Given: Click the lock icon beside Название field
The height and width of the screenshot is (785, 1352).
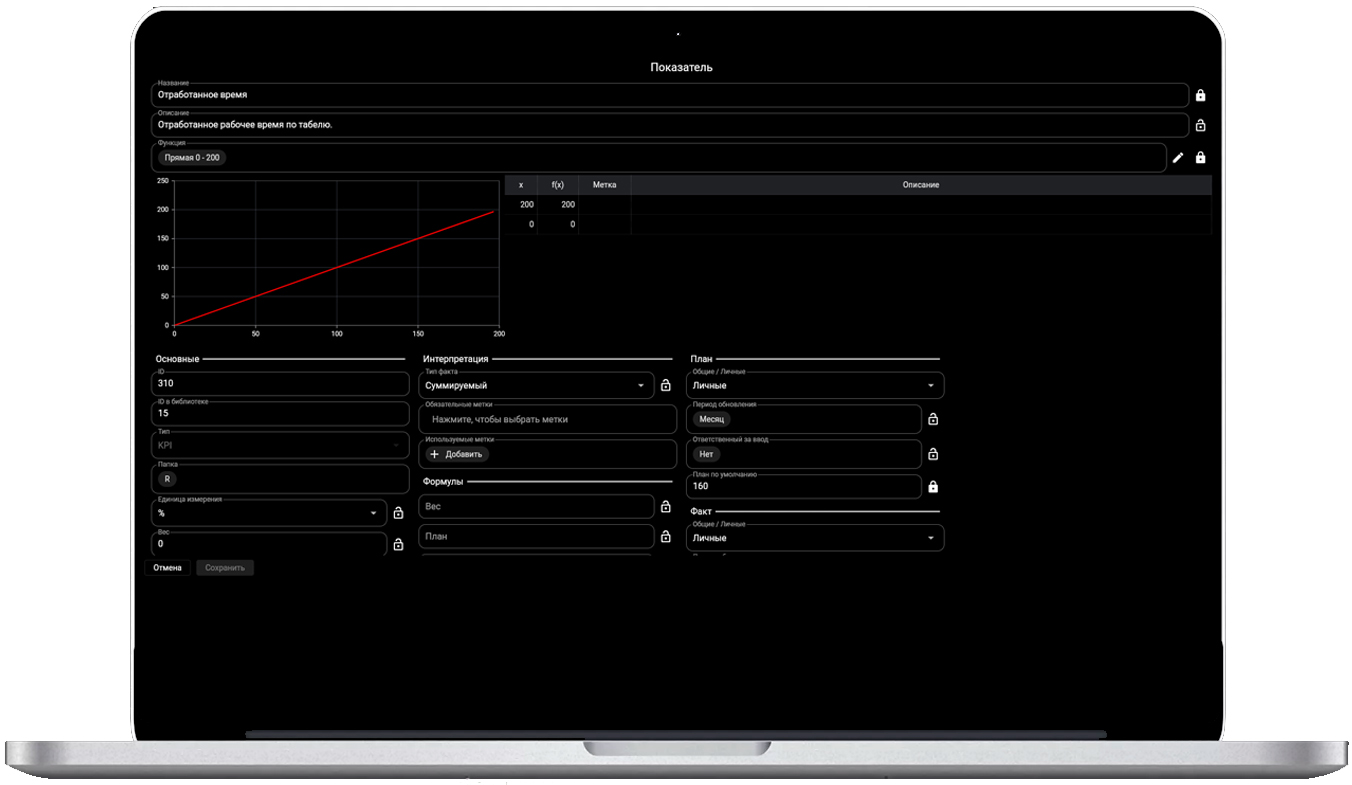Looking at the screenshot, I should point(1200,96).
